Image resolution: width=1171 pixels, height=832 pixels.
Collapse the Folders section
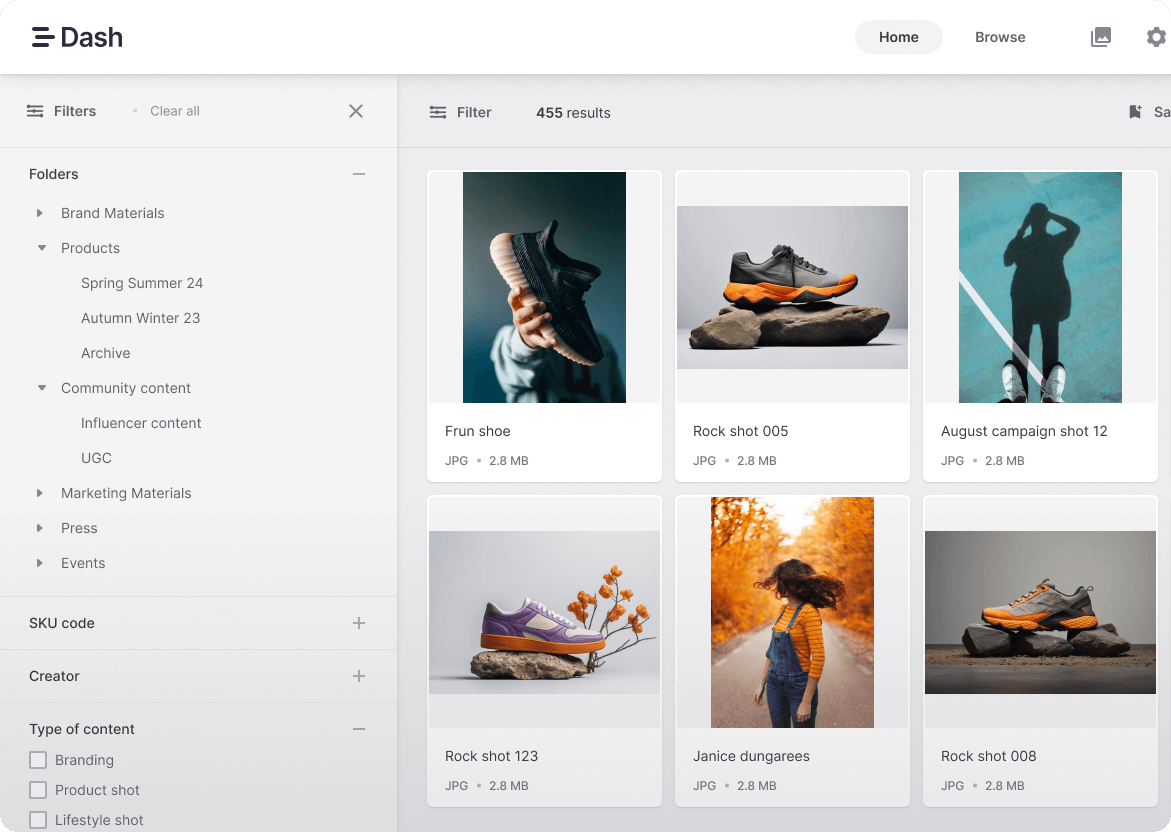click(359, 174)
